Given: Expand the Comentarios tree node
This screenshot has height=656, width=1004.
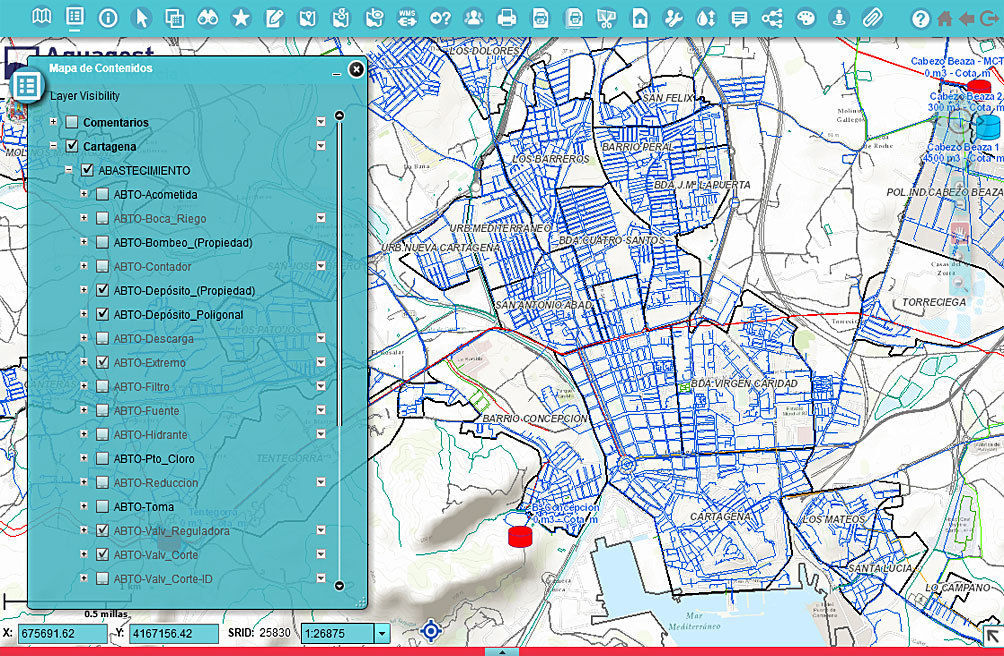Looking at the screenshot, I should tap(54, 122).
